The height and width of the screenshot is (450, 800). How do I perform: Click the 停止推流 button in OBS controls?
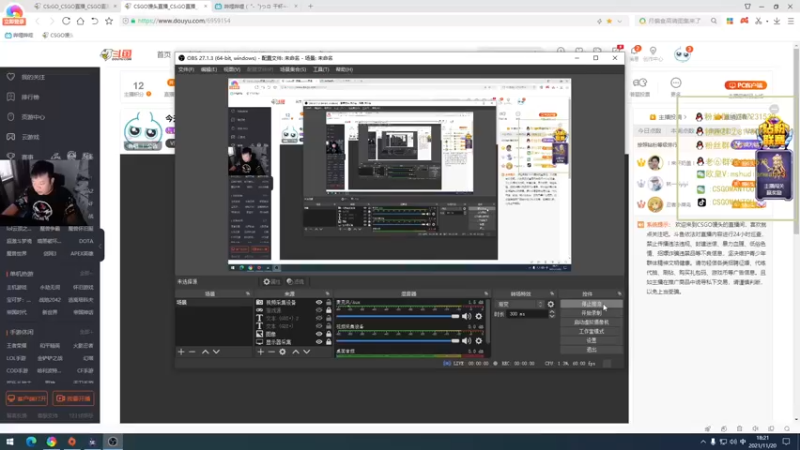coord(591,304)
